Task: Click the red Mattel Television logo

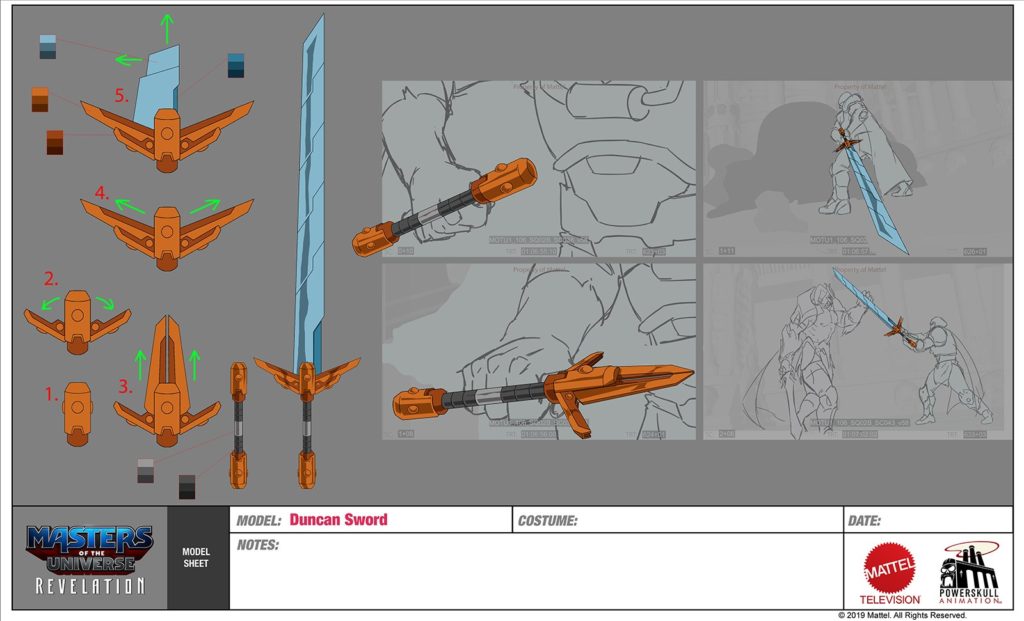Action: (x=890, y=573)
